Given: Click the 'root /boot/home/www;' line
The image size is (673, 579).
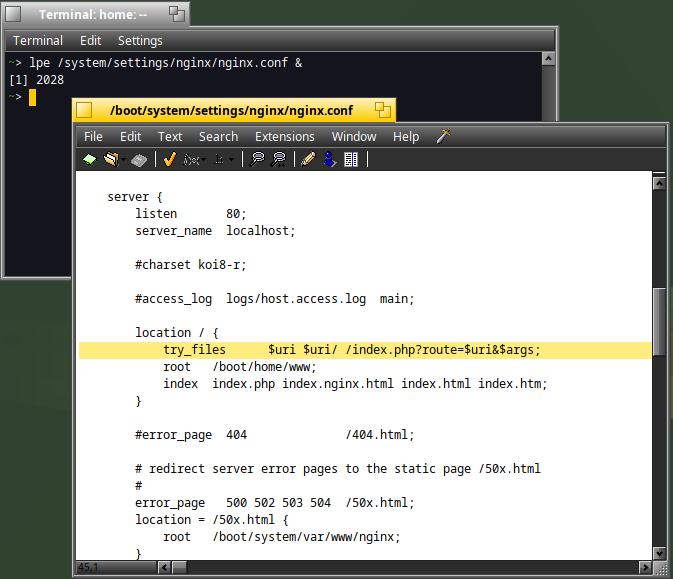Looking at the screenshot, I should click(x=239, y=367).
